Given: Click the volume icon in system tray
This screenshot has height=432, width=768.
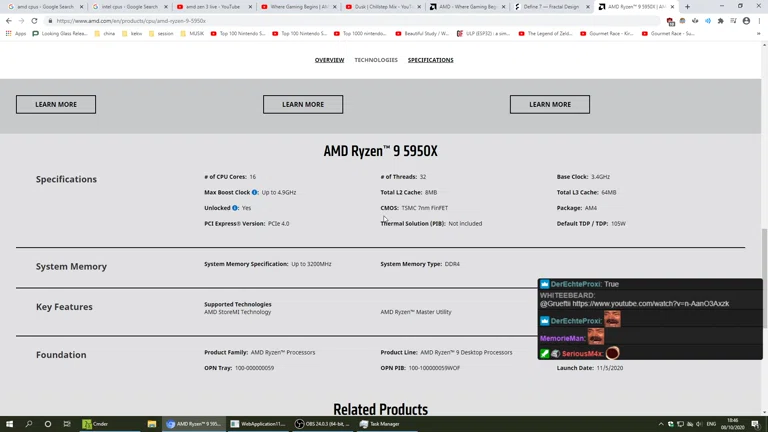Looking at the screenshot, I should 699,424.
